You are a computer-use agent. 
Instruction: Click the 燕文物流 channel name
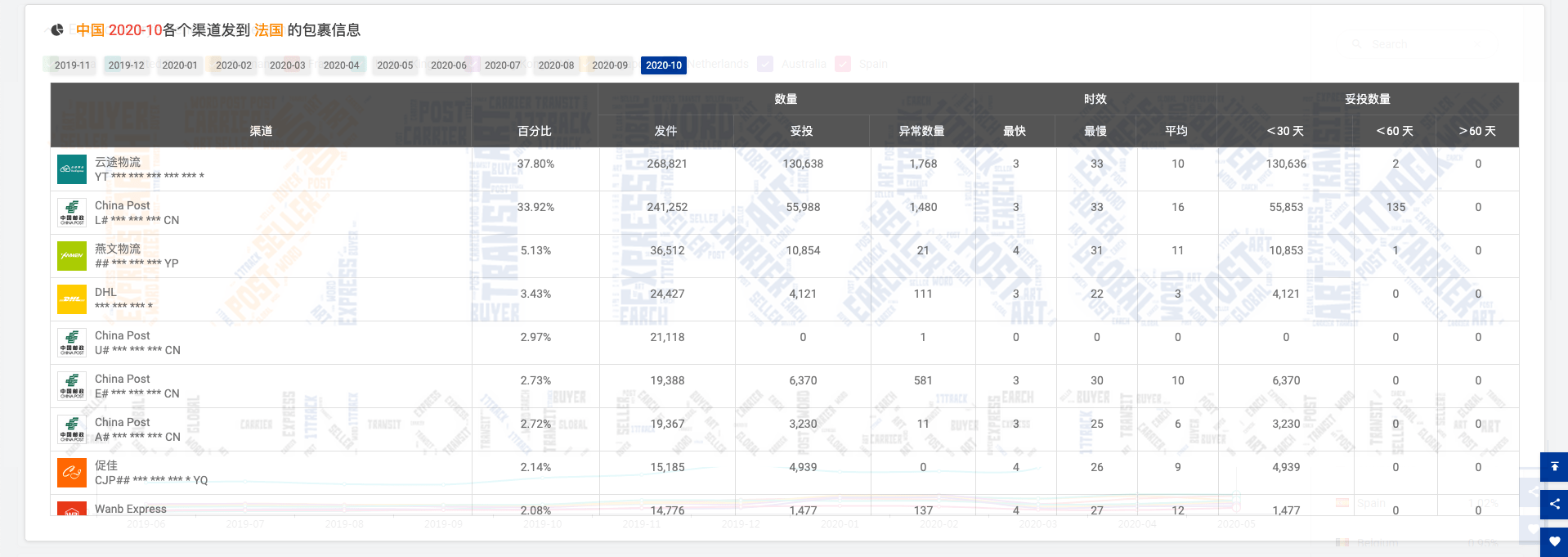pos(118,249)
